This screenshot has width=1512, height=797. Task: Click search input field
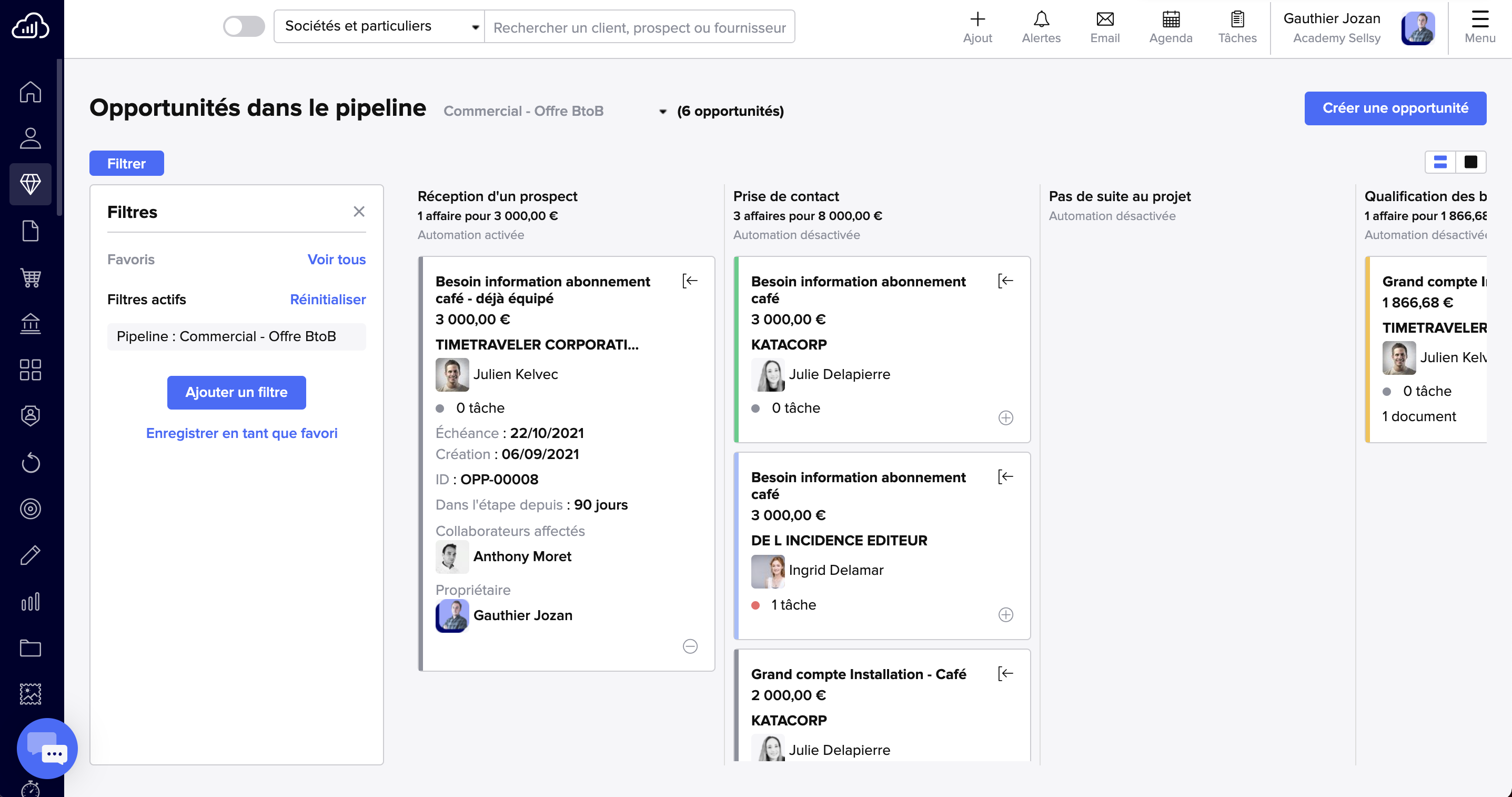point(641,27)
